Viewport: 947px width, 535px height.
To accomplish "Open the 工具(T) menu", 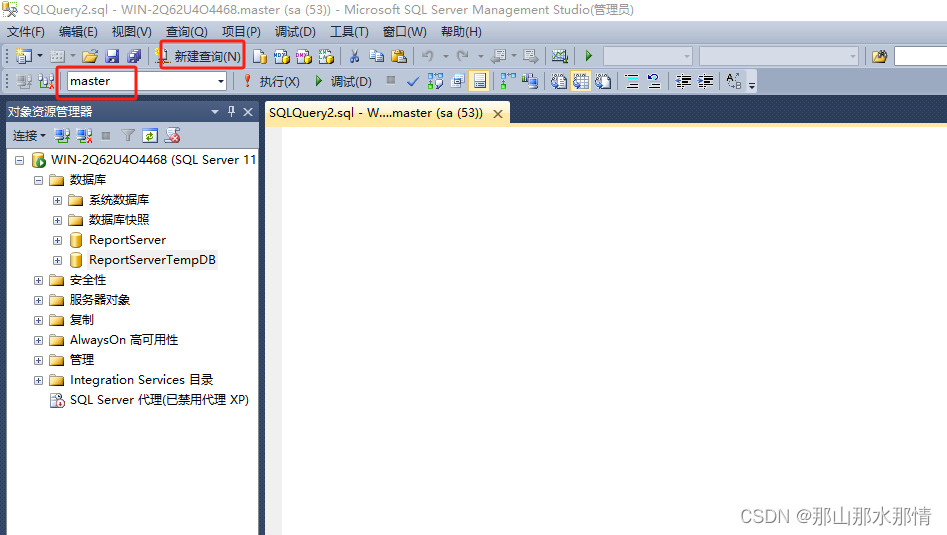I will 349,32.
